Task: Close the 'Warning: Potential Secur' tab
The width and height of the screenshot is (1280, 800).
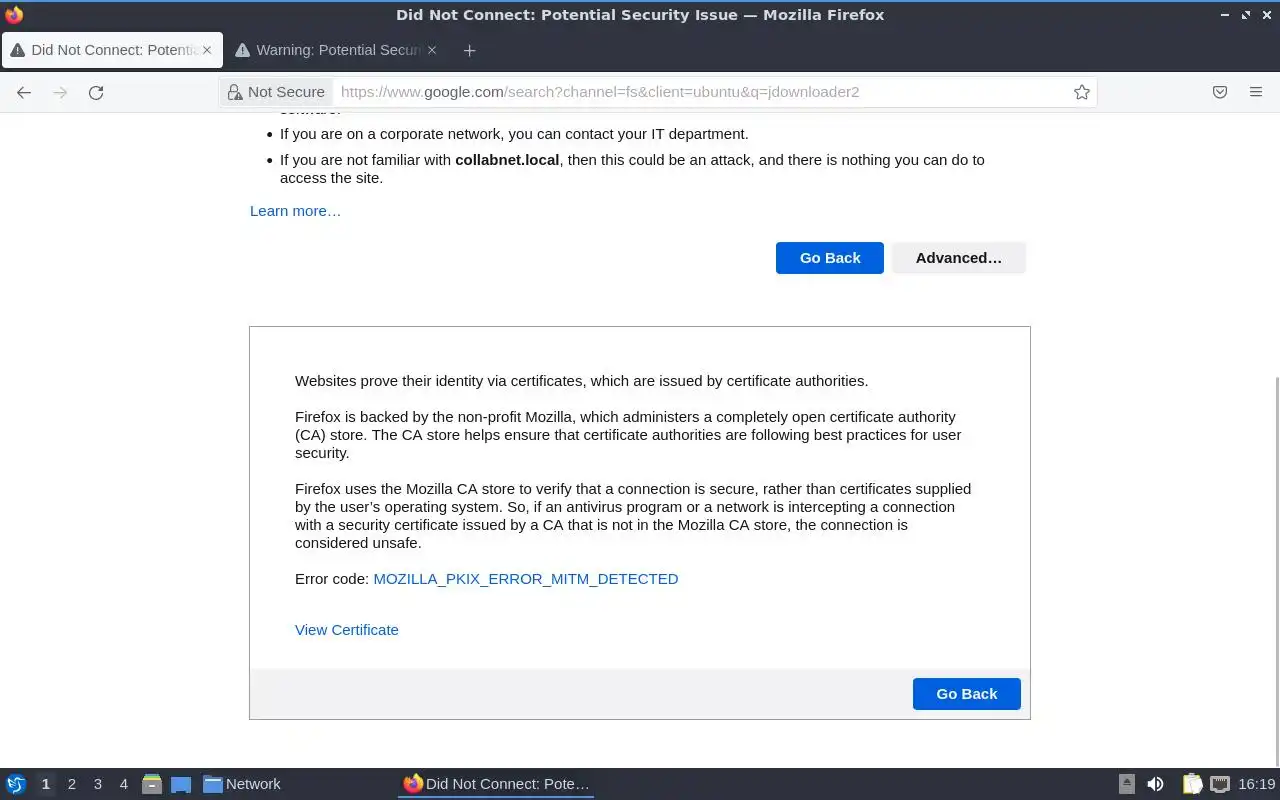Action: (x=432, y=50)
